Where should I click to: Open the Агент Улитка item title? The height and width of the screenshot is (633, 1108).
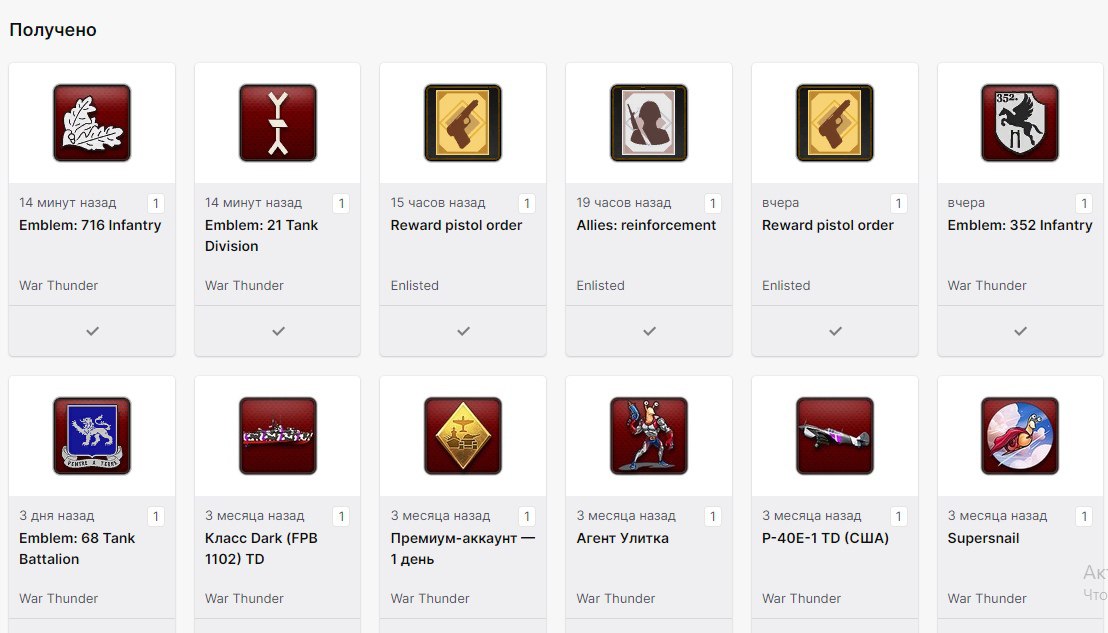[x=623, y=538]
